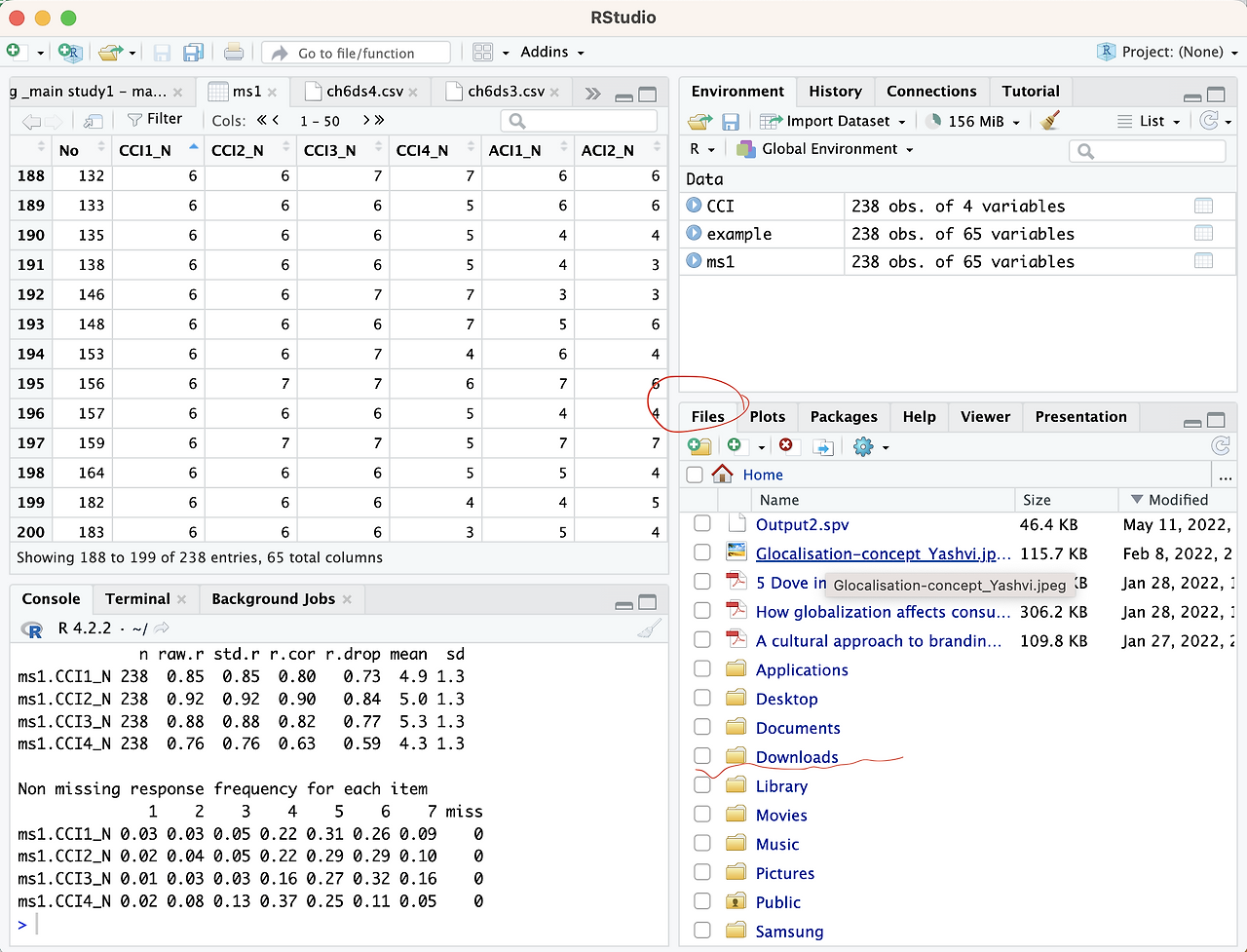Show more source tabs with the double chevron
This screenshot has height=952, width=1247.
click(x=592, y=94)
